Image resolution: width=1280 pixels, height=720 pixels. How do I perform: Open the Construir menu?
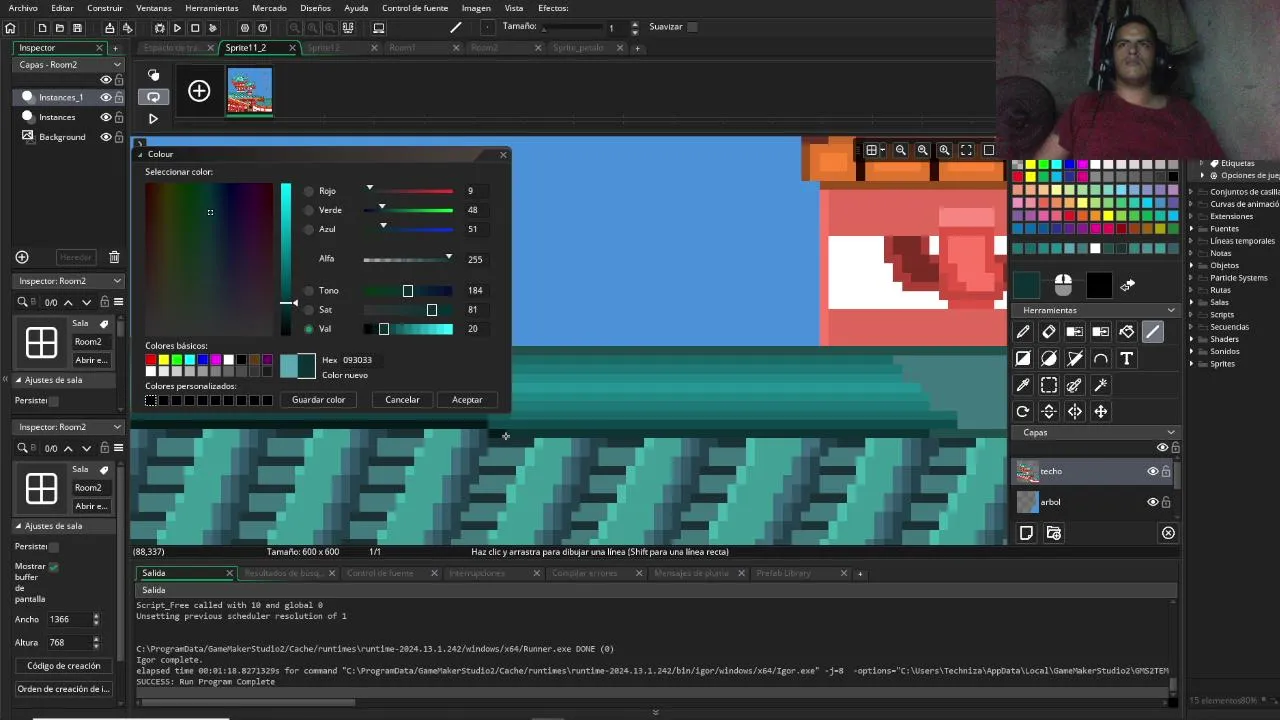point(105,8)
